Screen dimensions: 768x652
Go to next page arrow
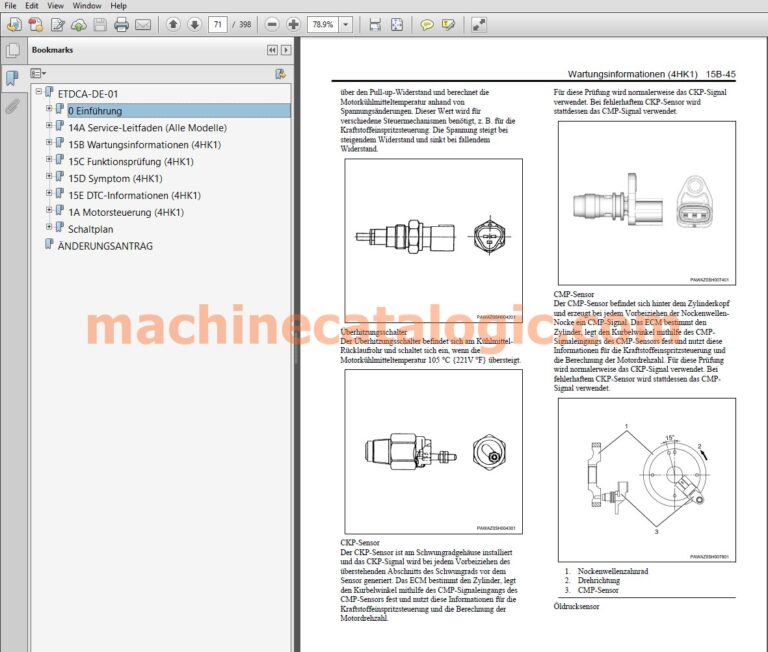click(x=194, y=24)
